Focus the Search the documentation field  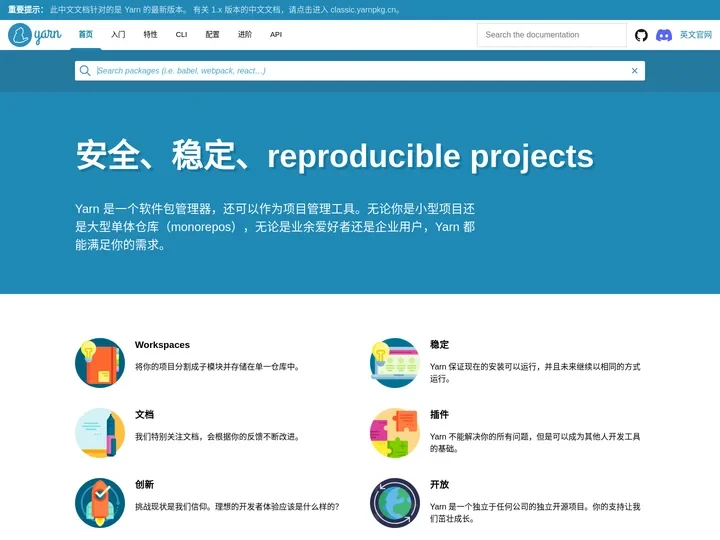pyautogui.click(x=552, y=35)
